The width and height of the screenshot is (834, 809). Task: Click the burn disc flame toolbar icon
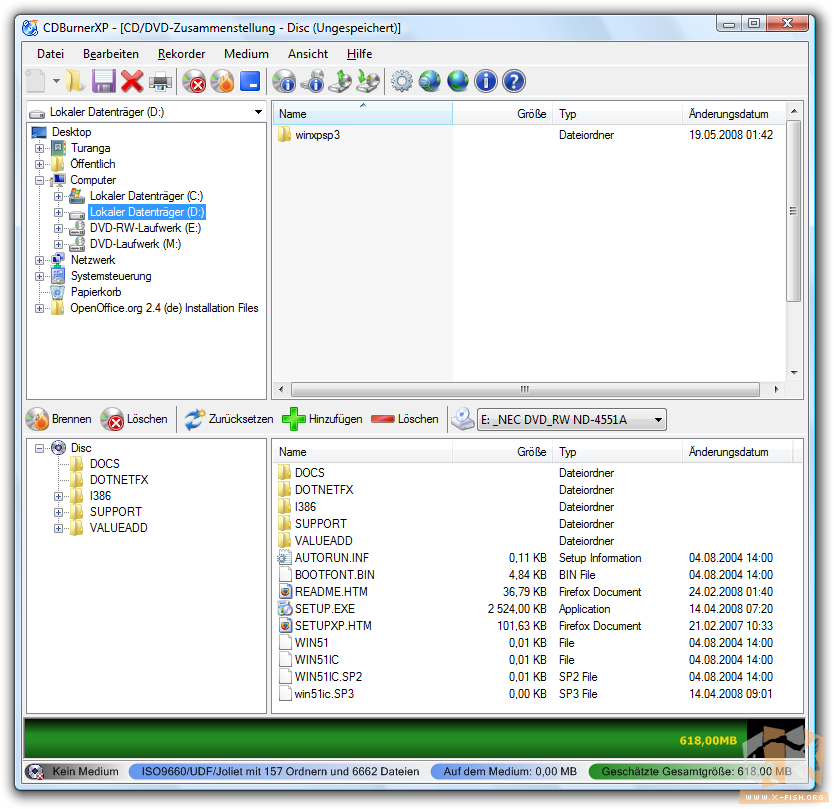pos(222,81)
